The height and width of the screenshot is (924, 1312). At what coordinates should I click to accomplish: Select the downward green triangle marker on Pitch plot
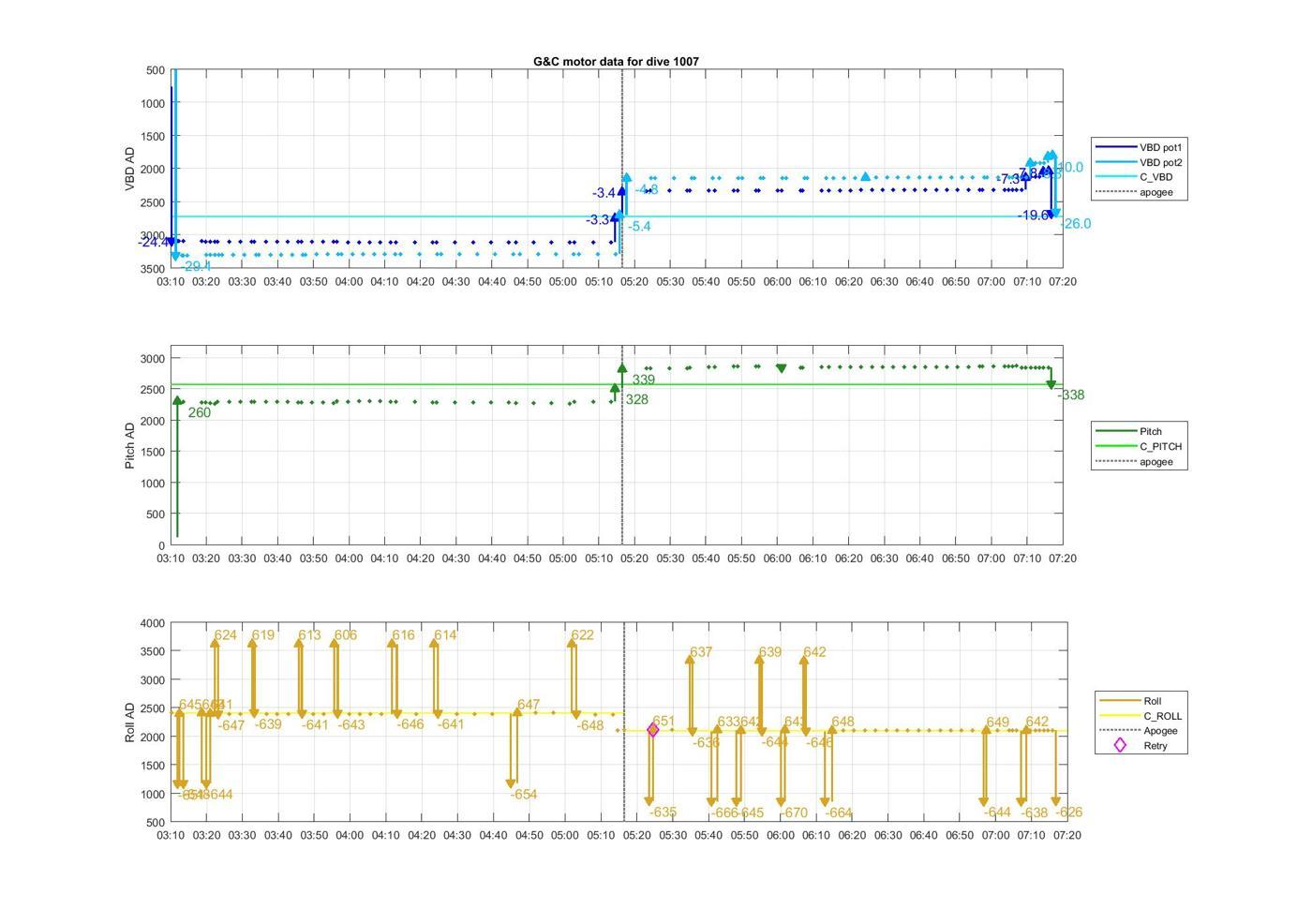click(782, 368)
